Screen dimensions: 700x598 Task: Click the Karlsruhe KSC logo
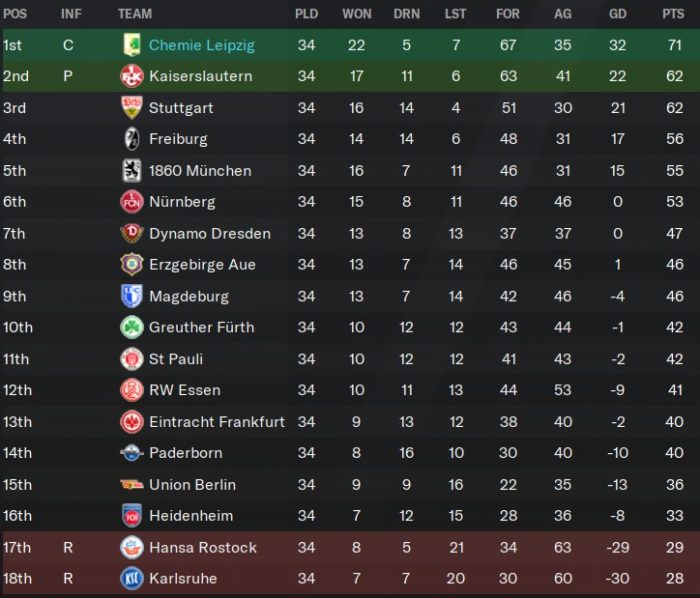[x=132, y=578]
